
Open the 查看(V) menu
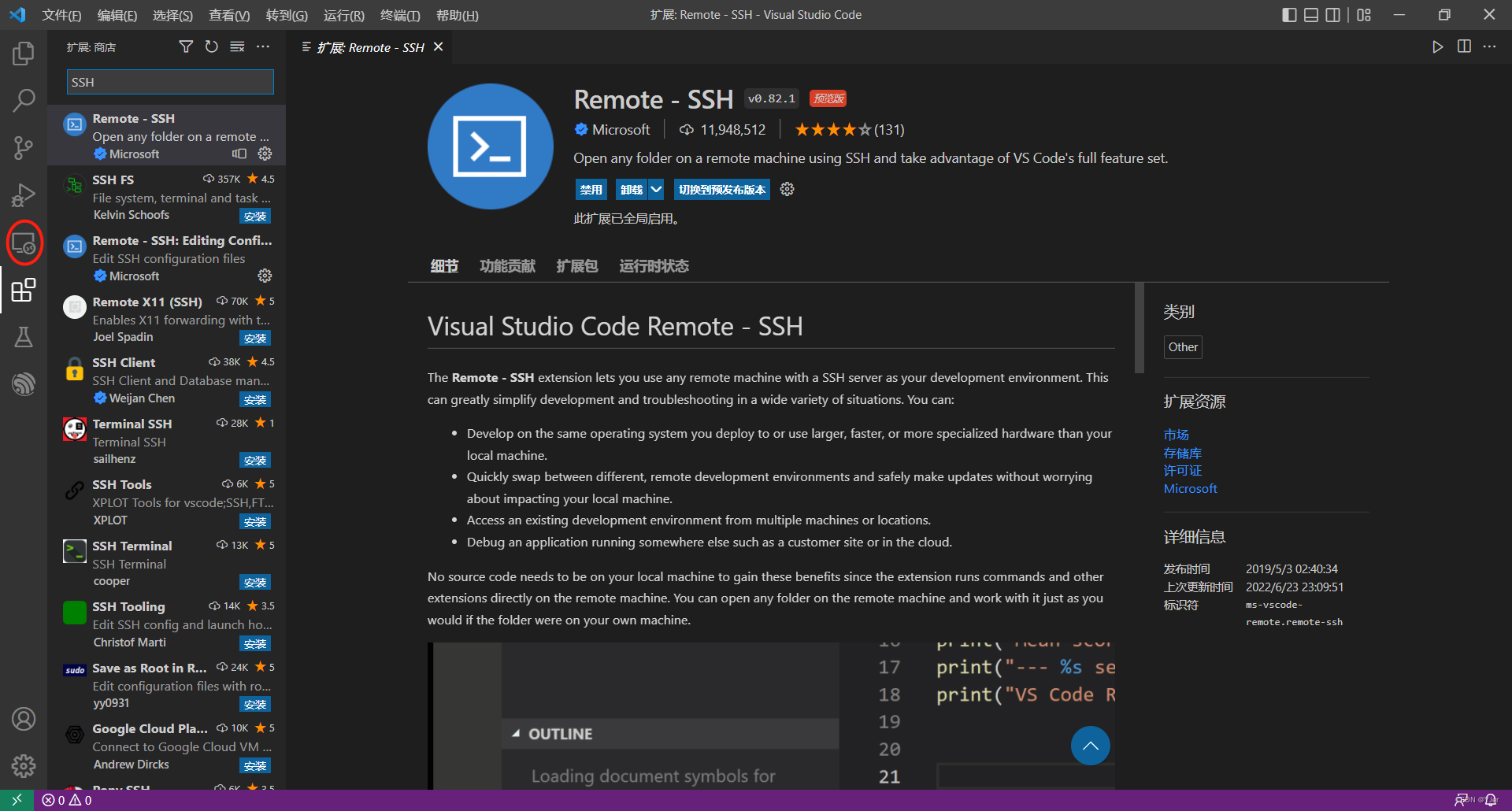[x=229, y=15]
